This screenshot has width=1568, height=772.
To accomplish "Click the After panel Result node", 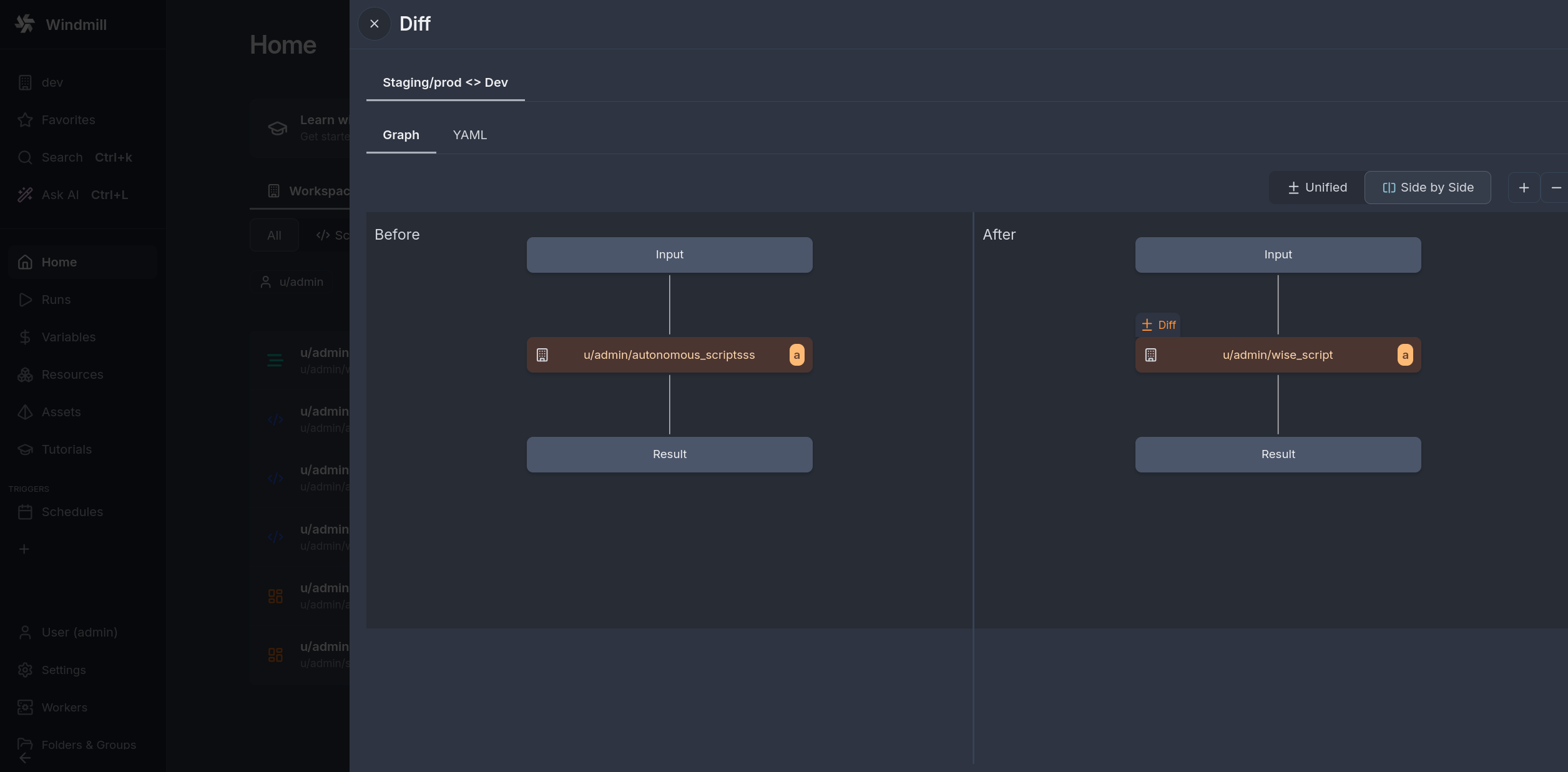I will (x=1278, y=454).
